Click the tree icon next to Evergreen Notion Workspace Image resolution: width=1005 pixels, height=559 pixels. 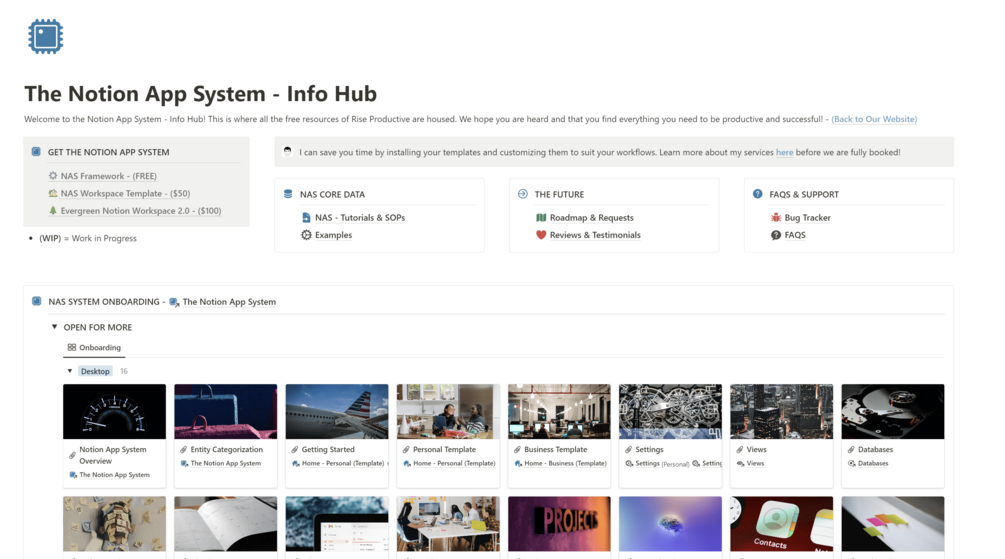pyautogui.click(x=53, y=210)
